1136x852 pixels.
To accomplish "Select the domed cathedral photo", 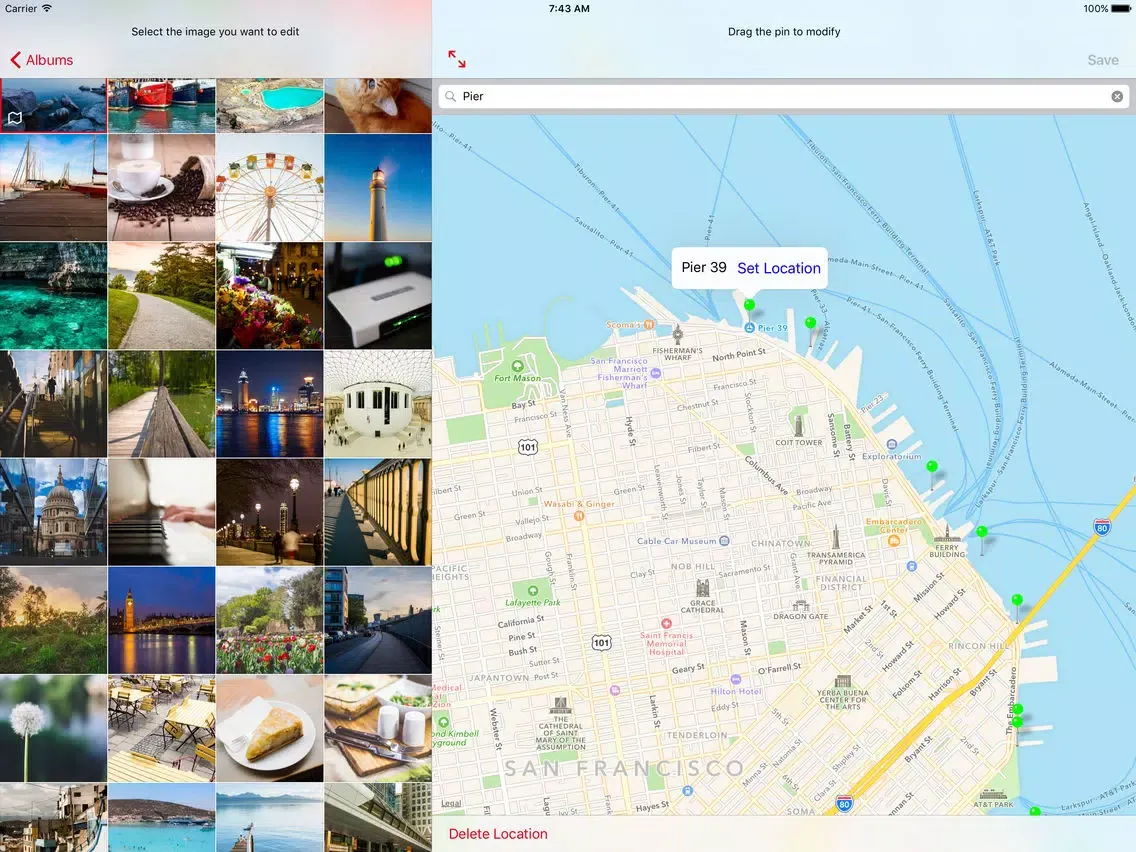I will point(53,512).
